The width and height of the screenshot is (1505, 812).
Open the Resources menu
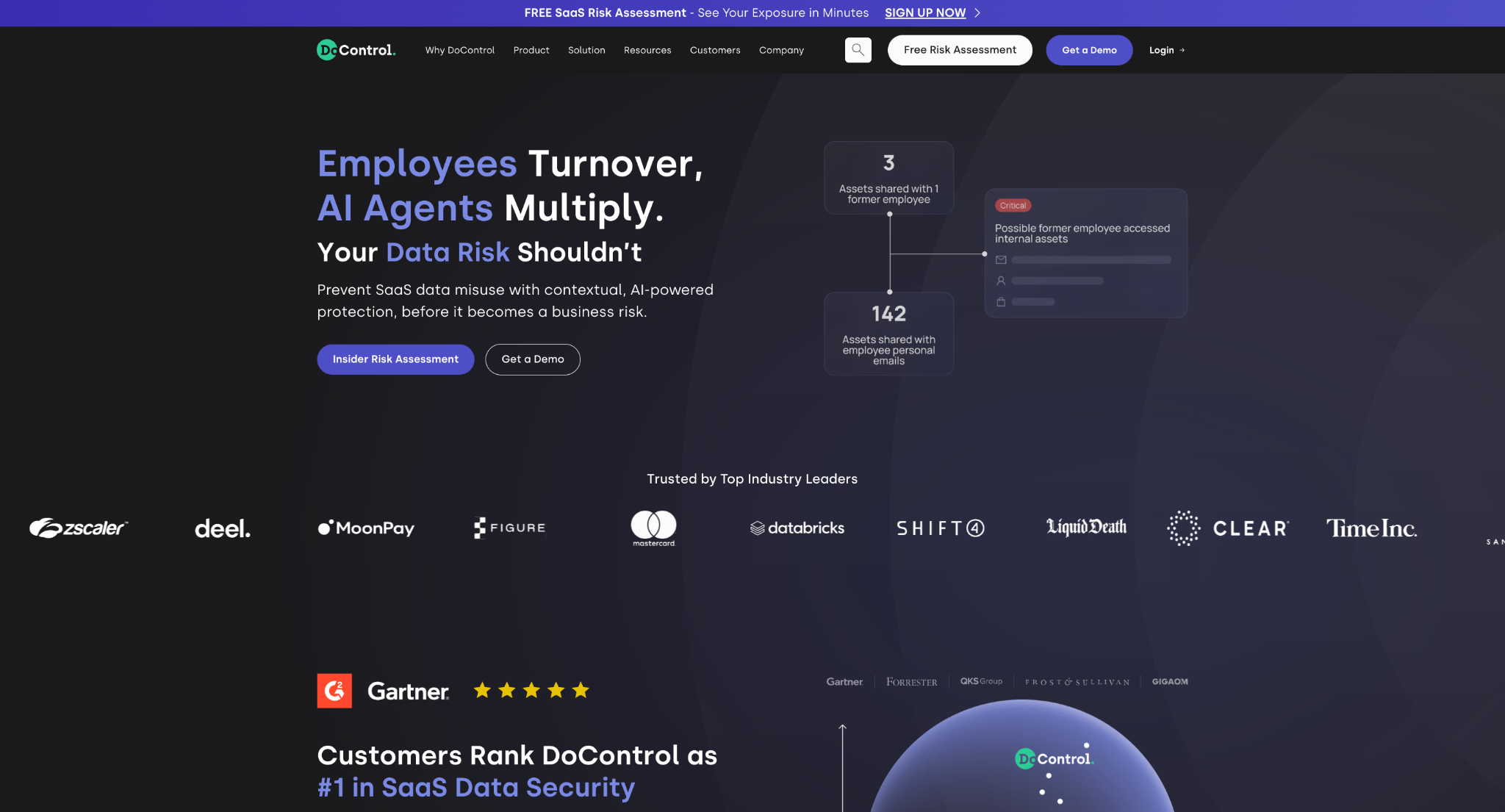[x=647, y=50]
